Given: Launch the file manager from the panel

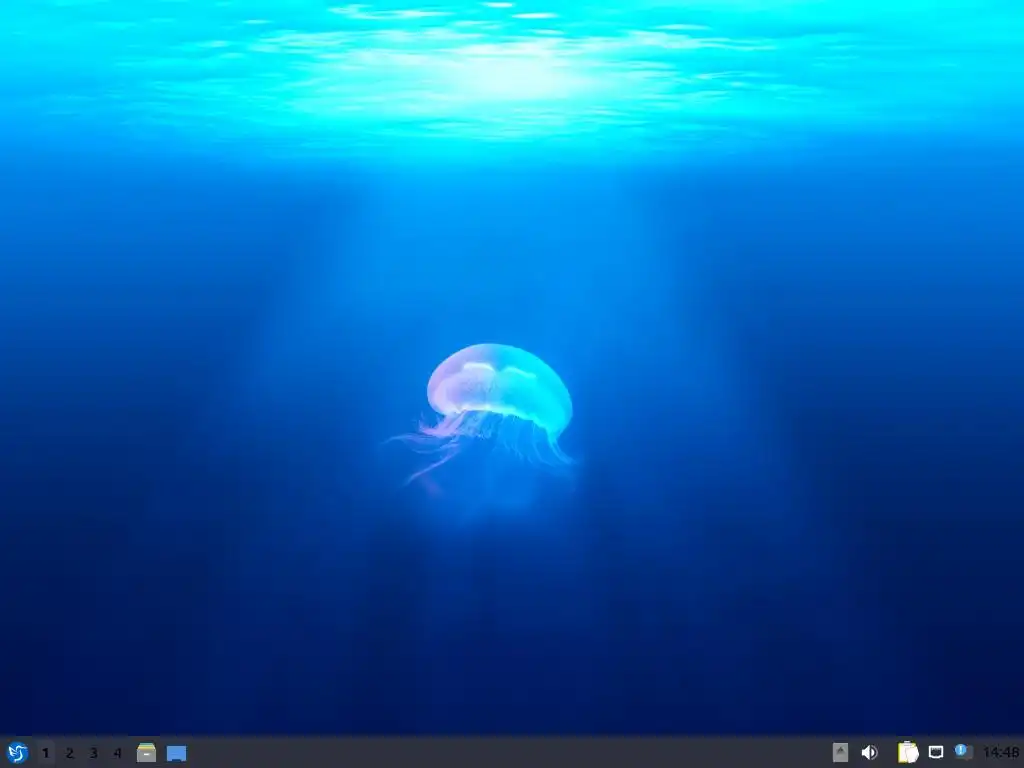Looking at the screenshot, I should click(x=146, y=752).
